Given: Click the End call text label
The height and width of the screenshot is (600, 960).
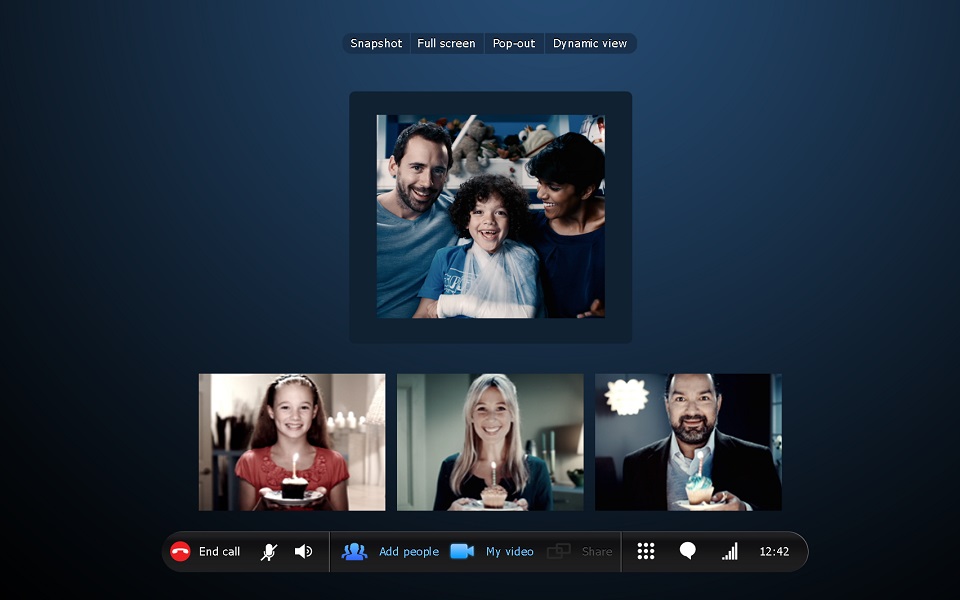Looking at the screenshot, I should (219, 551).
